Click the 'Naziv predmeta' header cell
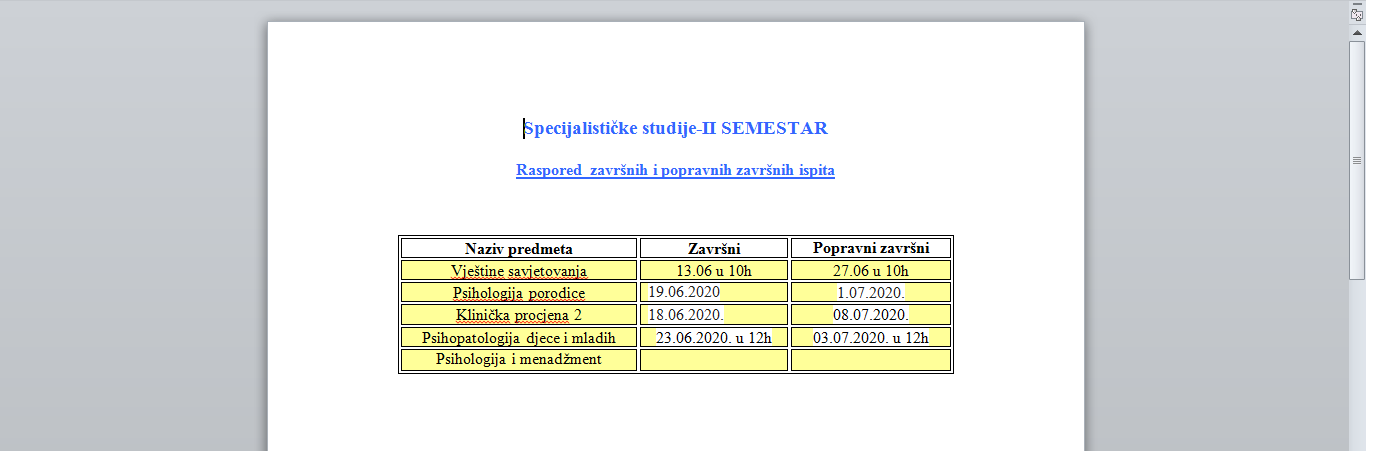This screenshot has height=451, width=1388. point(519,248)
